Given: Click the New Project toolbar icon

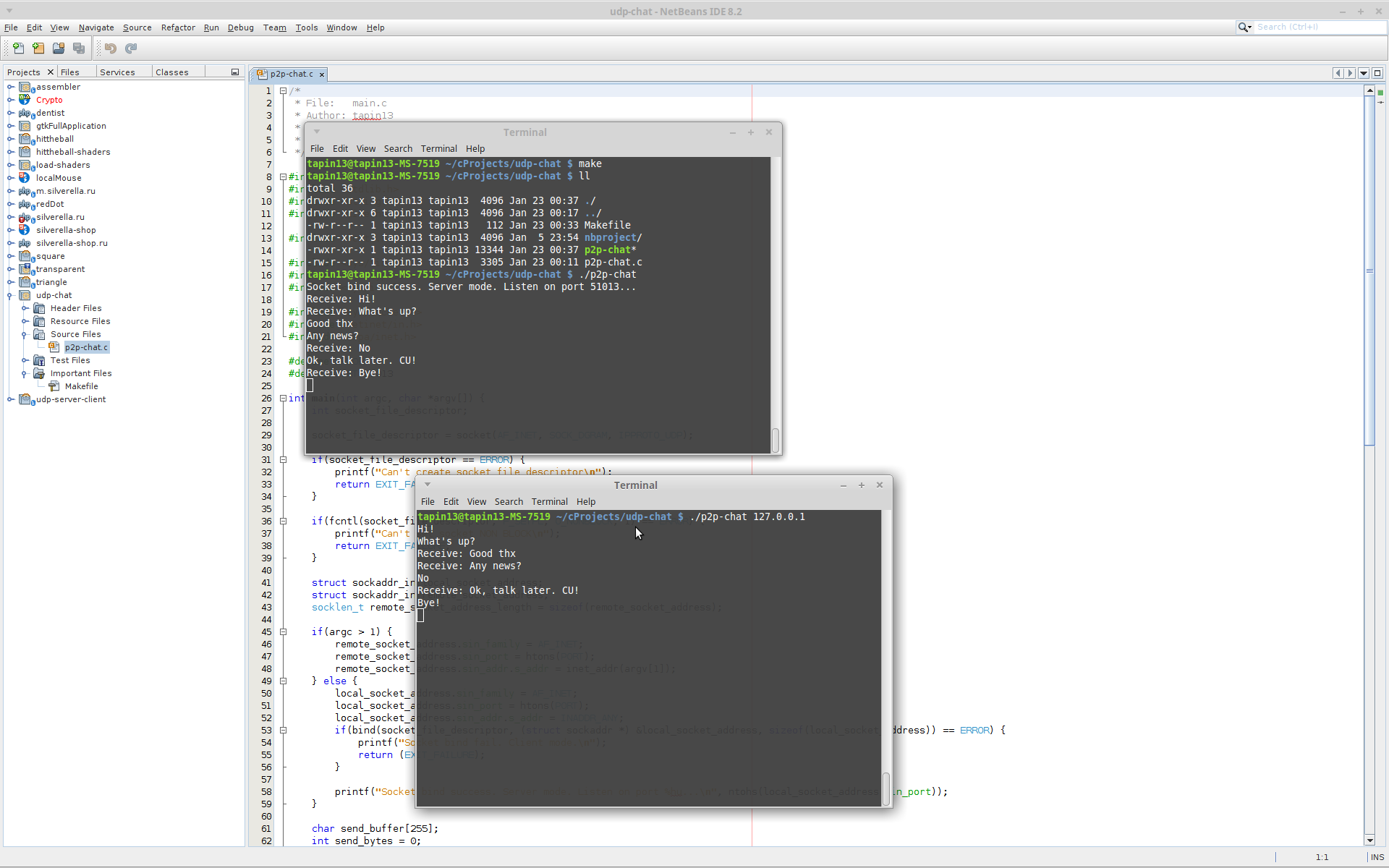Looking at the screenshot, I should [38, 48].
